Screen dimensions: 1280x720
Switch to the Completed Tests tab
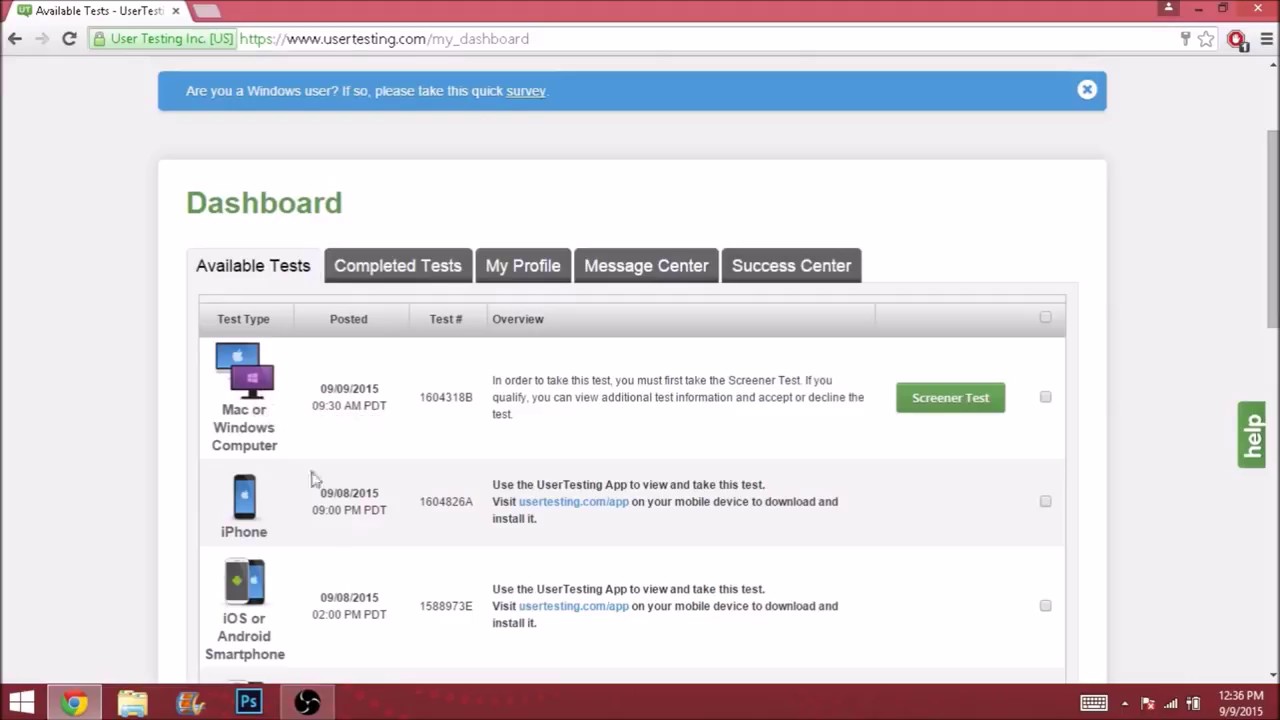point(398,266)
